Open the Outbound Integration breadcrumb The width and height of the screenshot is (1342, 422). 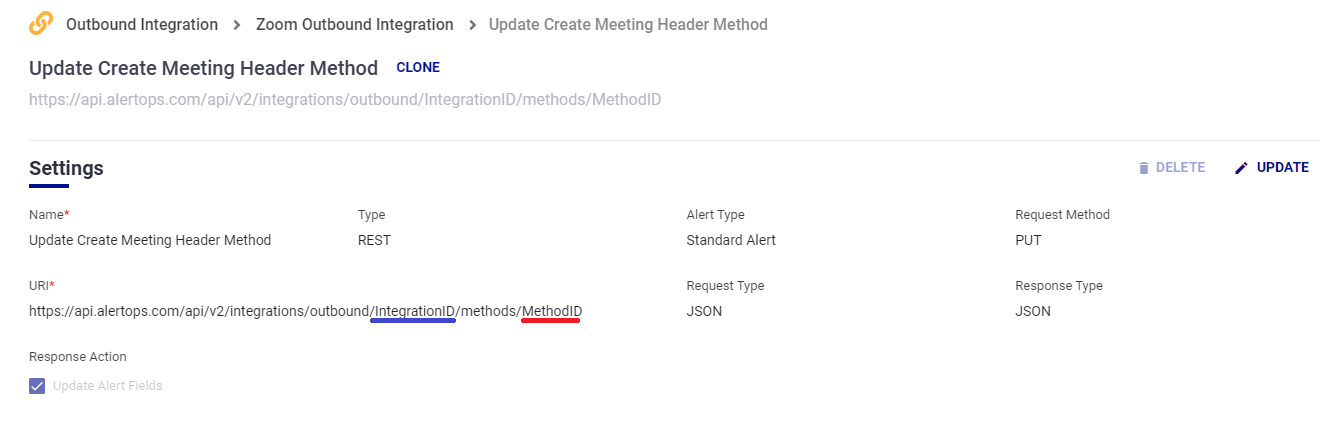point(141,24)
